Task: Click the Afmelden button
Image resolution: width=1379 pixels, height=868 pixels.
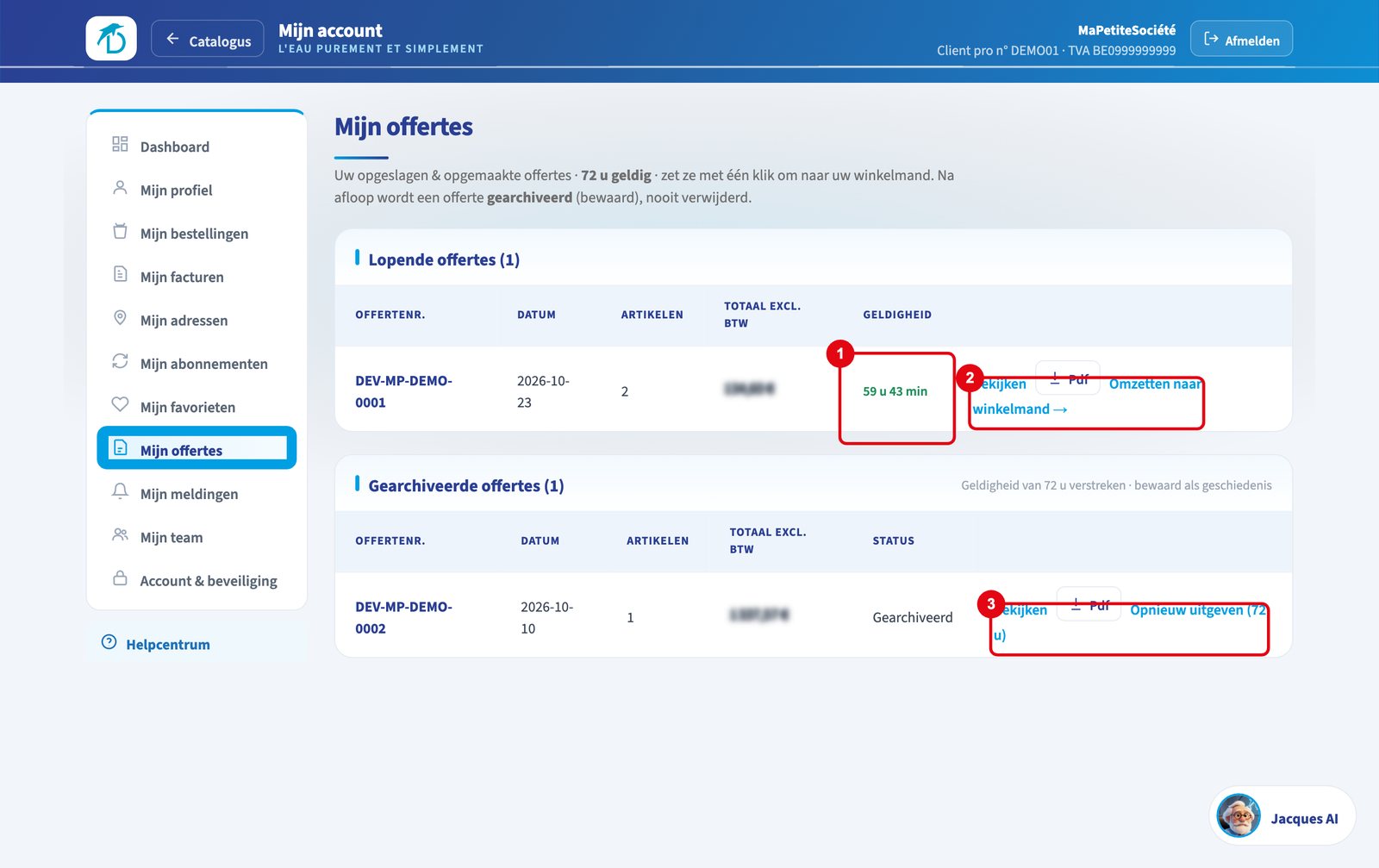Action: tap(1241, 40)
